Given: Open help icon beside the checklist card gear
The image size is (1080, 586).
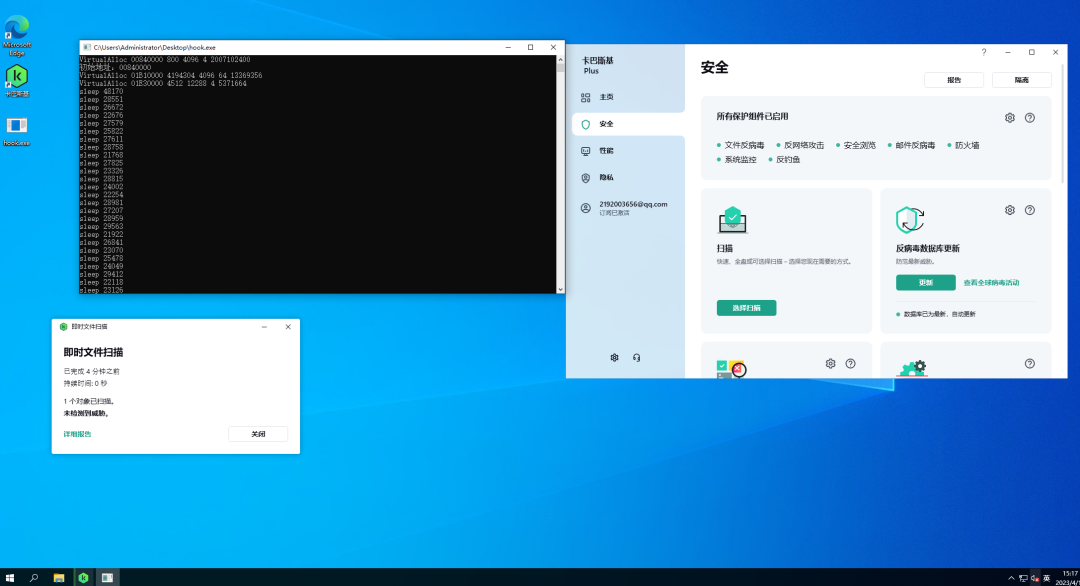Looking at the screenshot, I should point(851,364).
